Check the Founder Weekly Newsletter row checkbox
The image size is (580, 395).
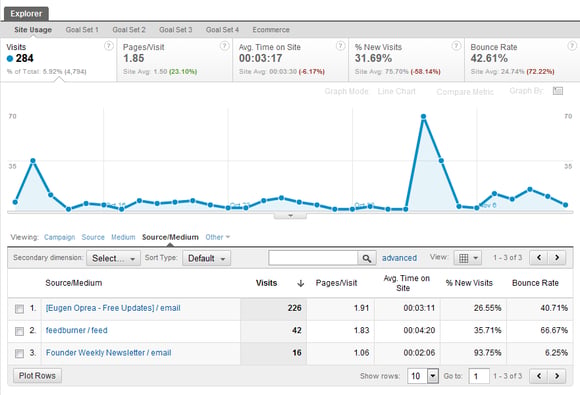tap(19, 354)
